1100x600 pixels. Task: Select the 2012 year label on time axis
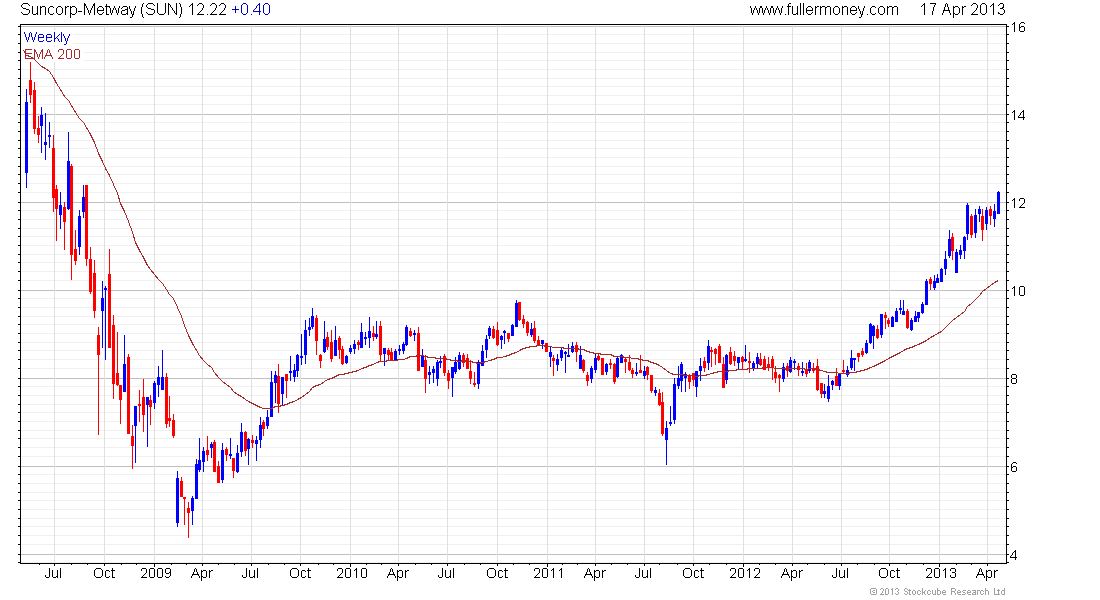coord(744,573)
